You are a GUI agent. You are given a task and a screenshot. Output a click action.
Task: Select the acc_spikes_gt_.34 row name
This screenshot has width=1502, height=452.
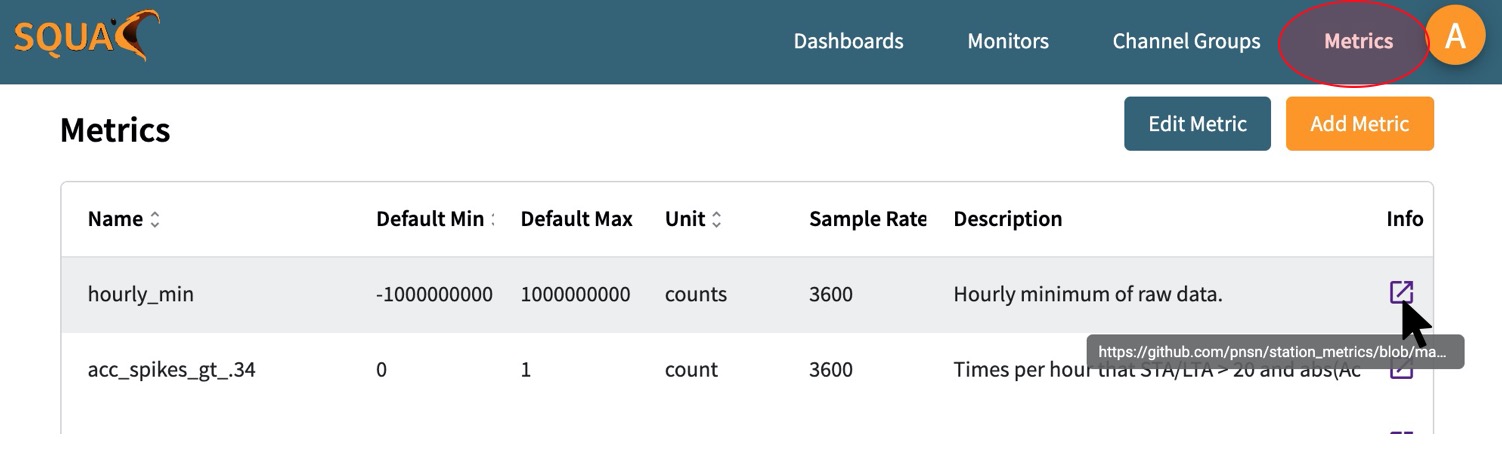click(x=172, y=370)
